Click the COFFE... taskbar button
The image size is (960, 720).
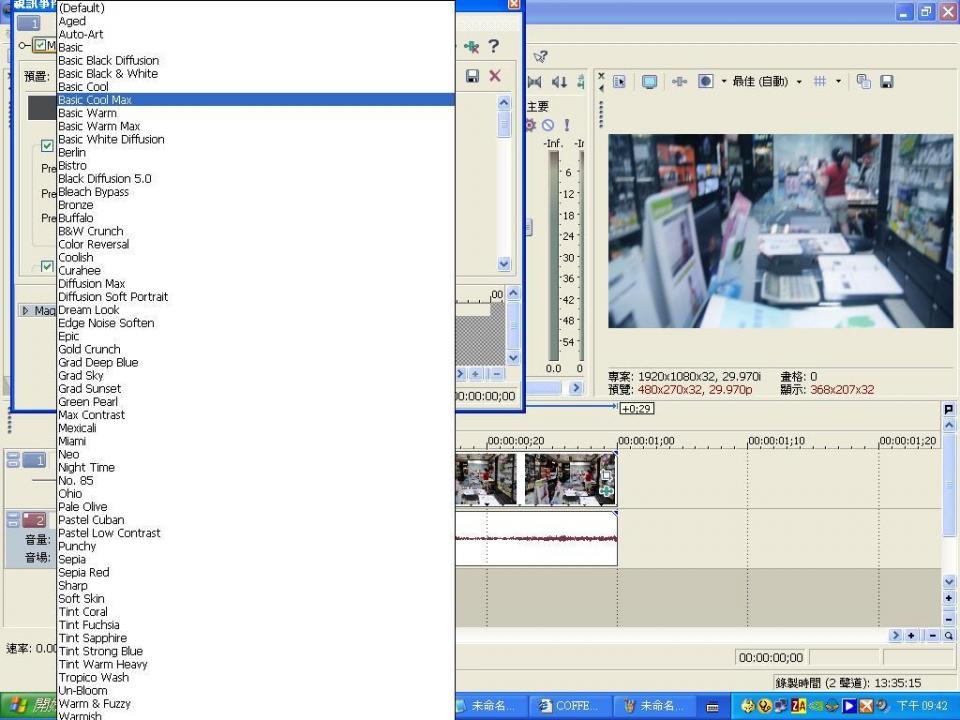568,706
